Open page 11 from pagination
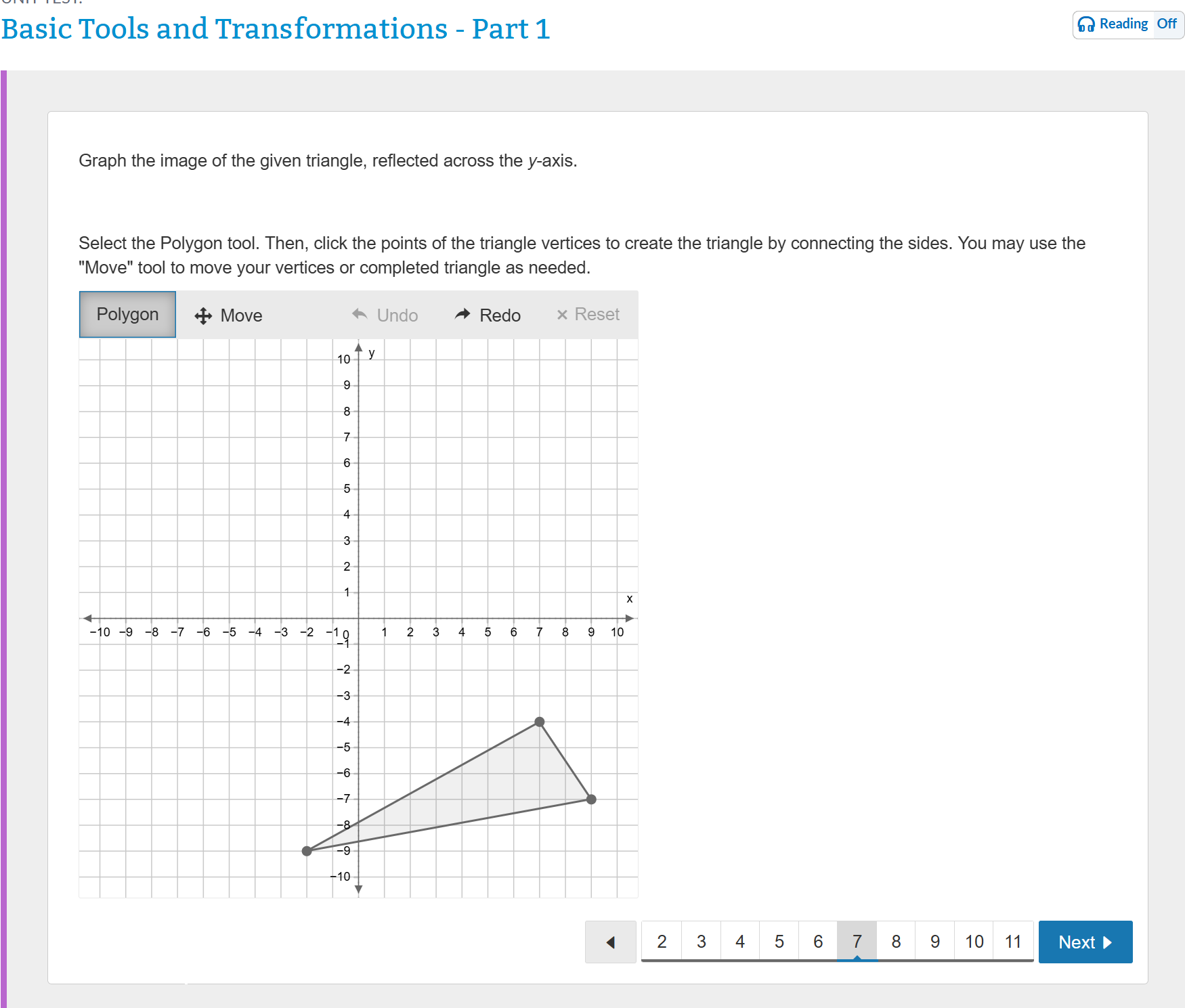Viewport: 1185px width, 1008px height. point(1013,942)
